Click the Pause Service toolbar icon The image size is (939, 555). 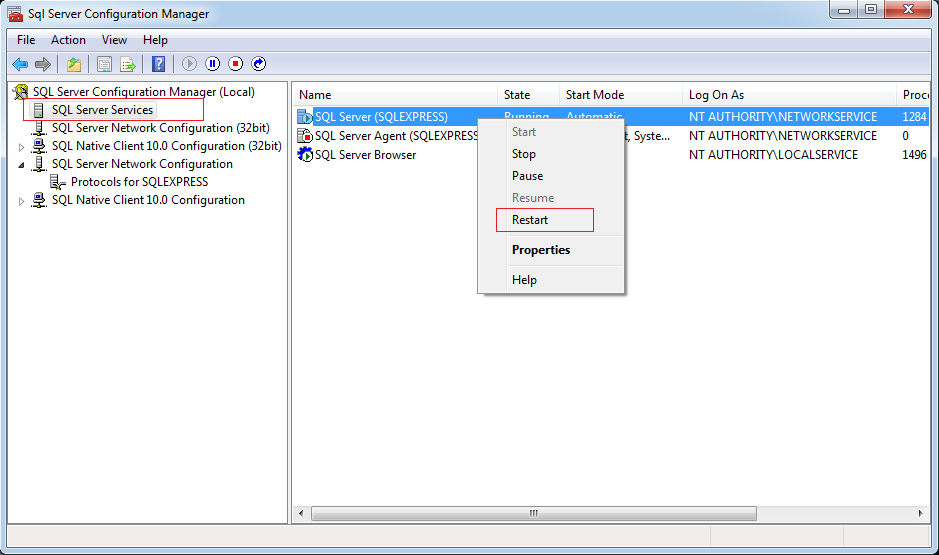tap(213, 63)
